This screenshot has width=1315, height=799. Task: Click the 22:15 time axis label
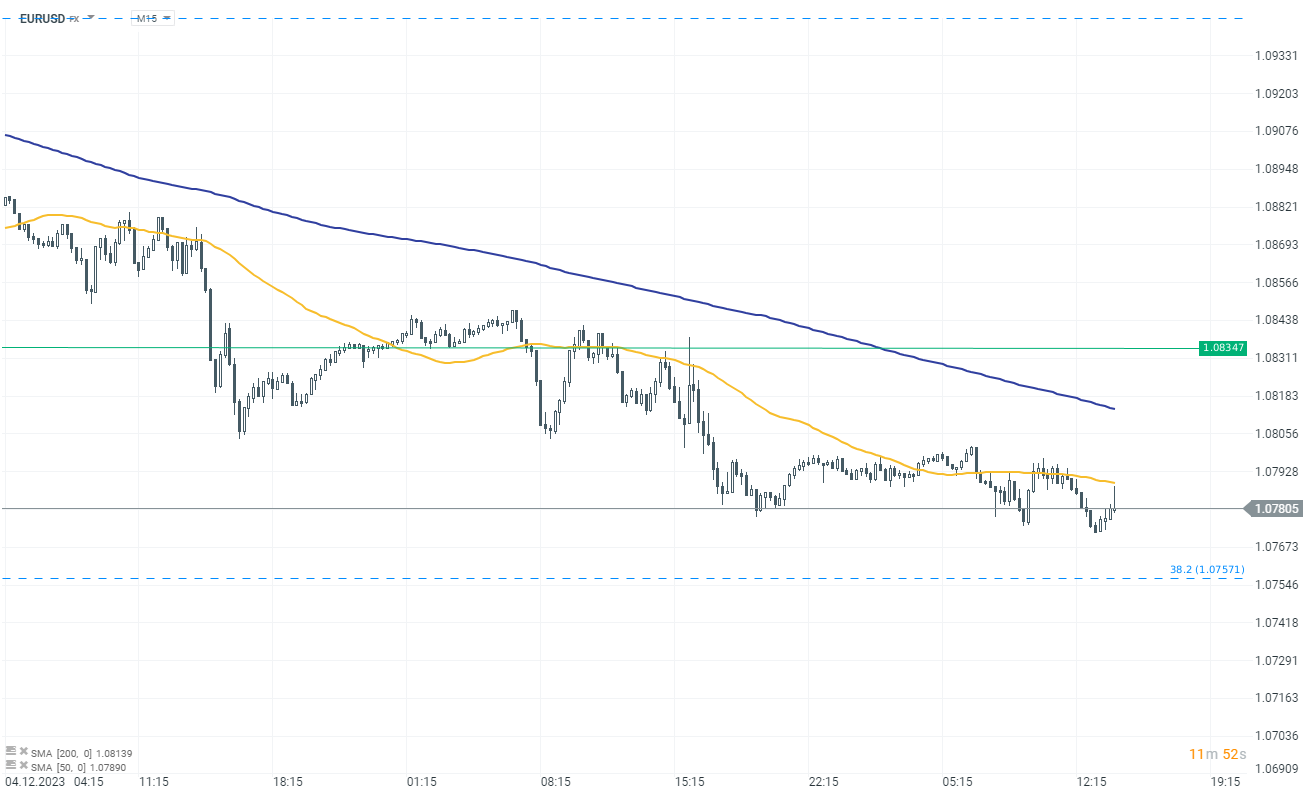(823, 780)
